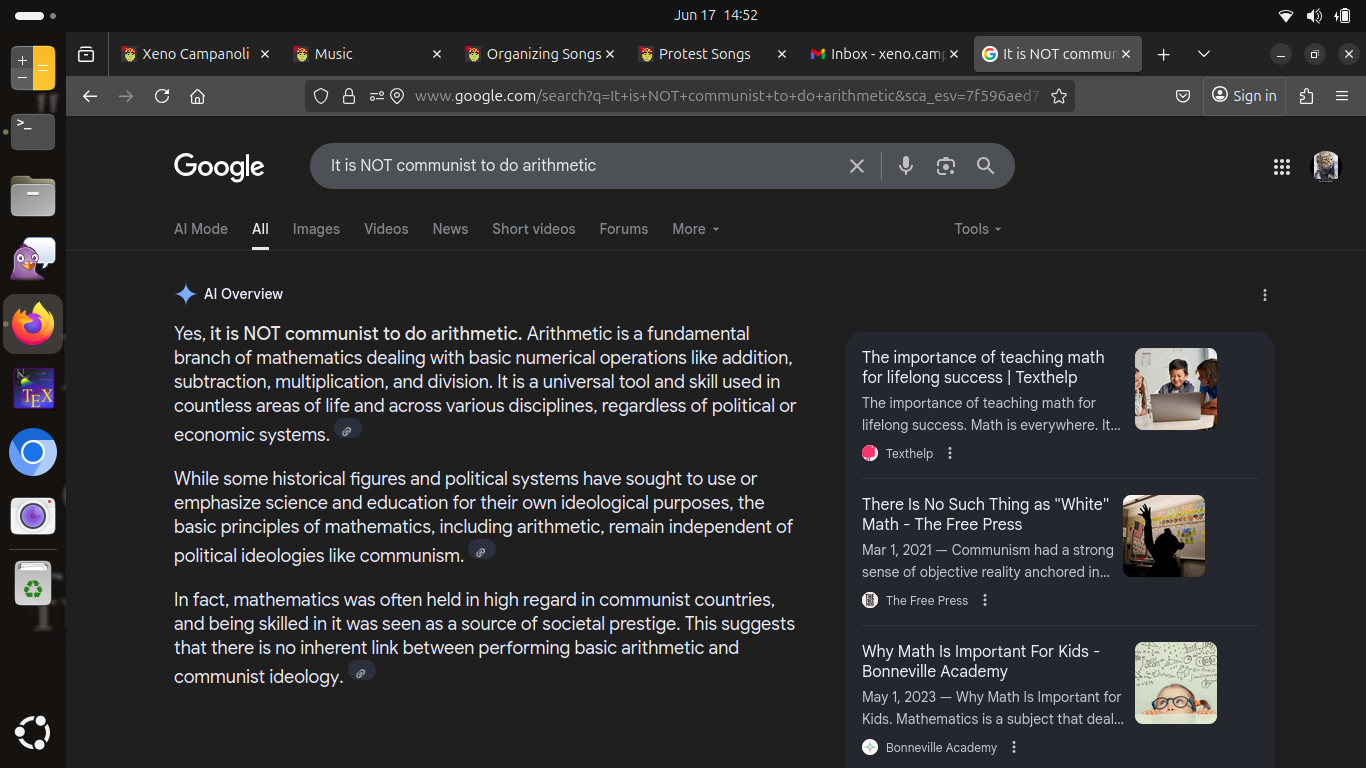Focus the Google search input field
The image size is (1366, 768).
coord(583,166)
